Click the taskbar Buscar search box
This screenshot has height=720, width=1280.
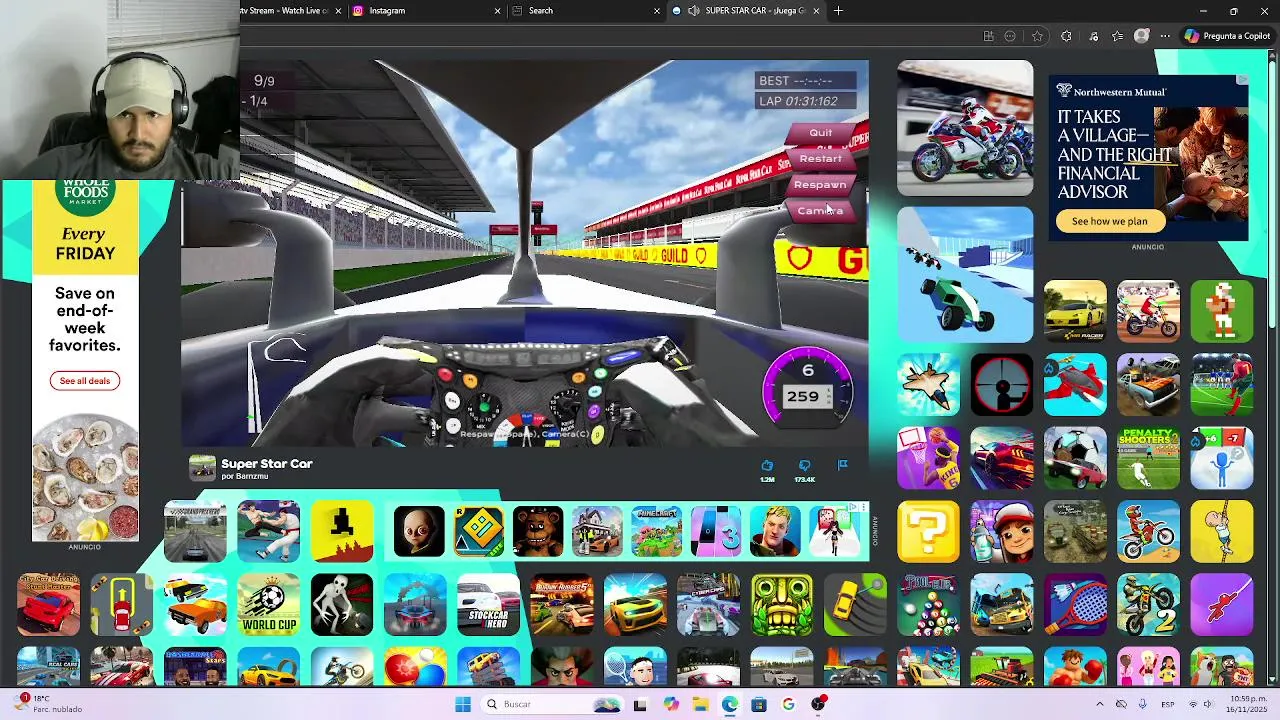point(550,704)
